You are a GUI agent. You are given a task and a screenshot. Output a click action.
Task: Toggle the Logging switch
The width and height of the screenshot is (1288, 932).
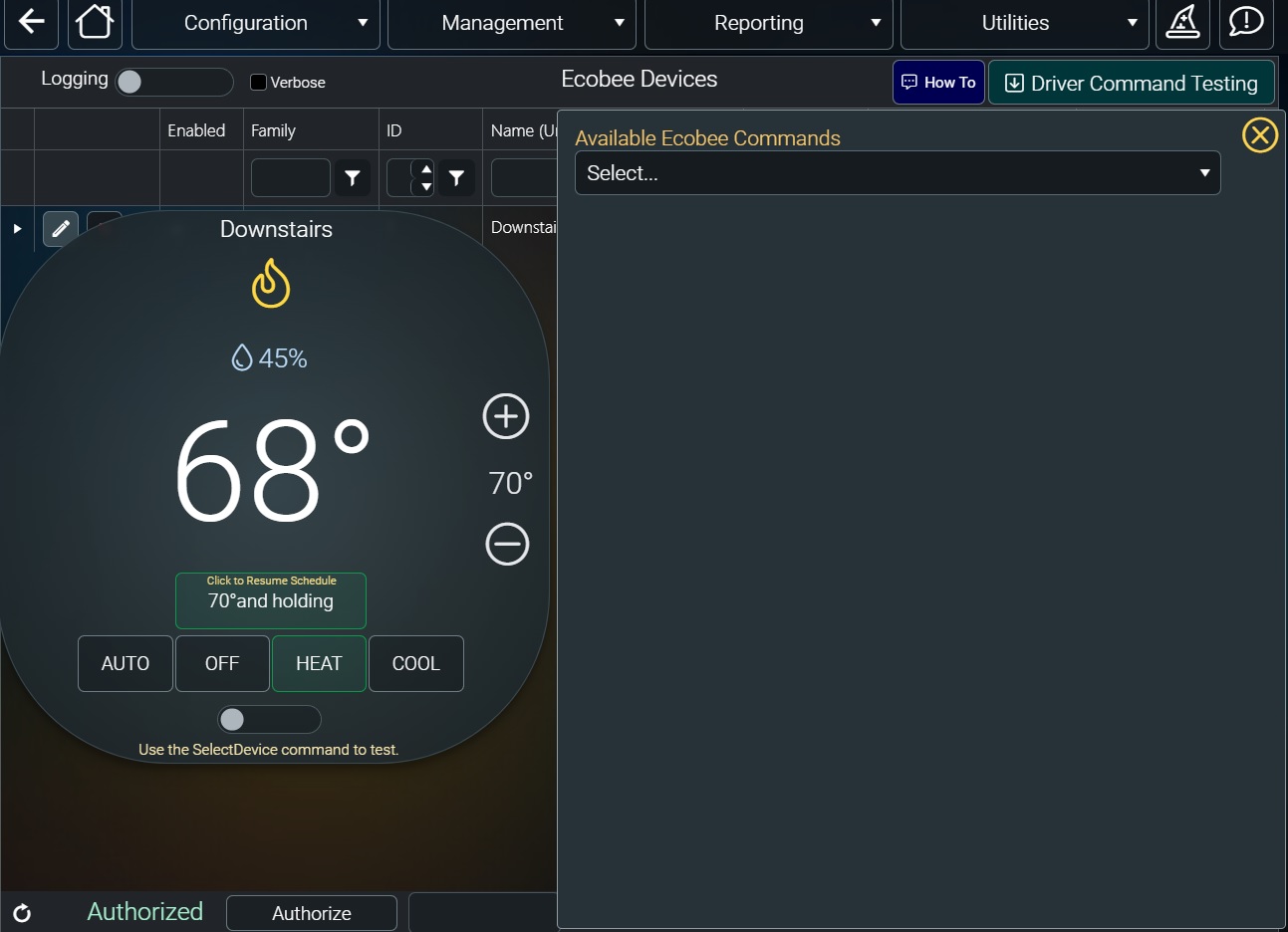tap(174, 82)
